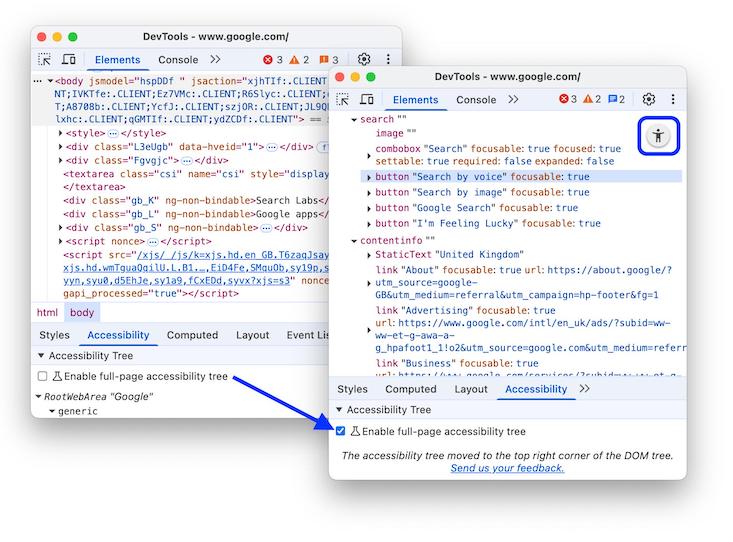
Task: Expand the ellipsis badge in div Fgvgjc
Action: coord(187,160)
